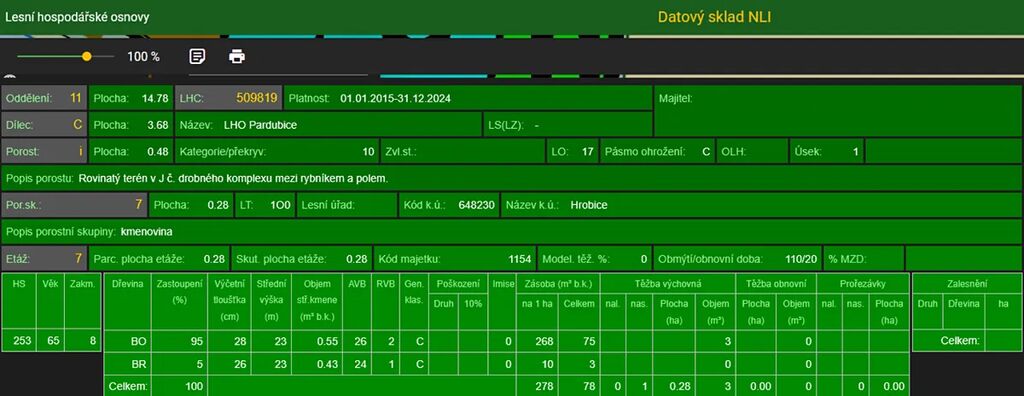1024x396 pixels.
Task: Click the % MZD field
Action: point(865,259)
